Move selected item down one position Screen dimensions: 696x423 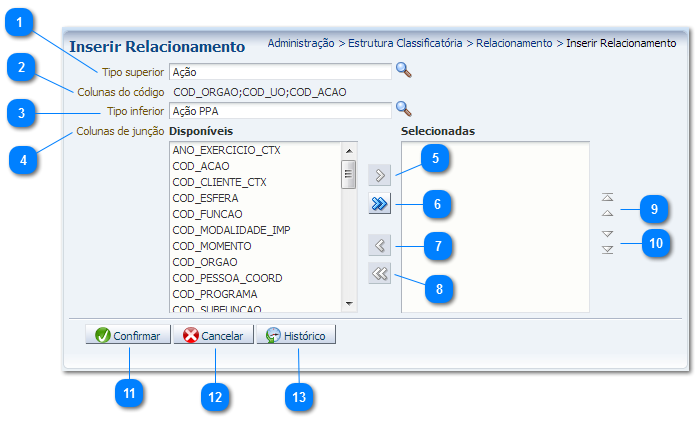coord(607,234)
